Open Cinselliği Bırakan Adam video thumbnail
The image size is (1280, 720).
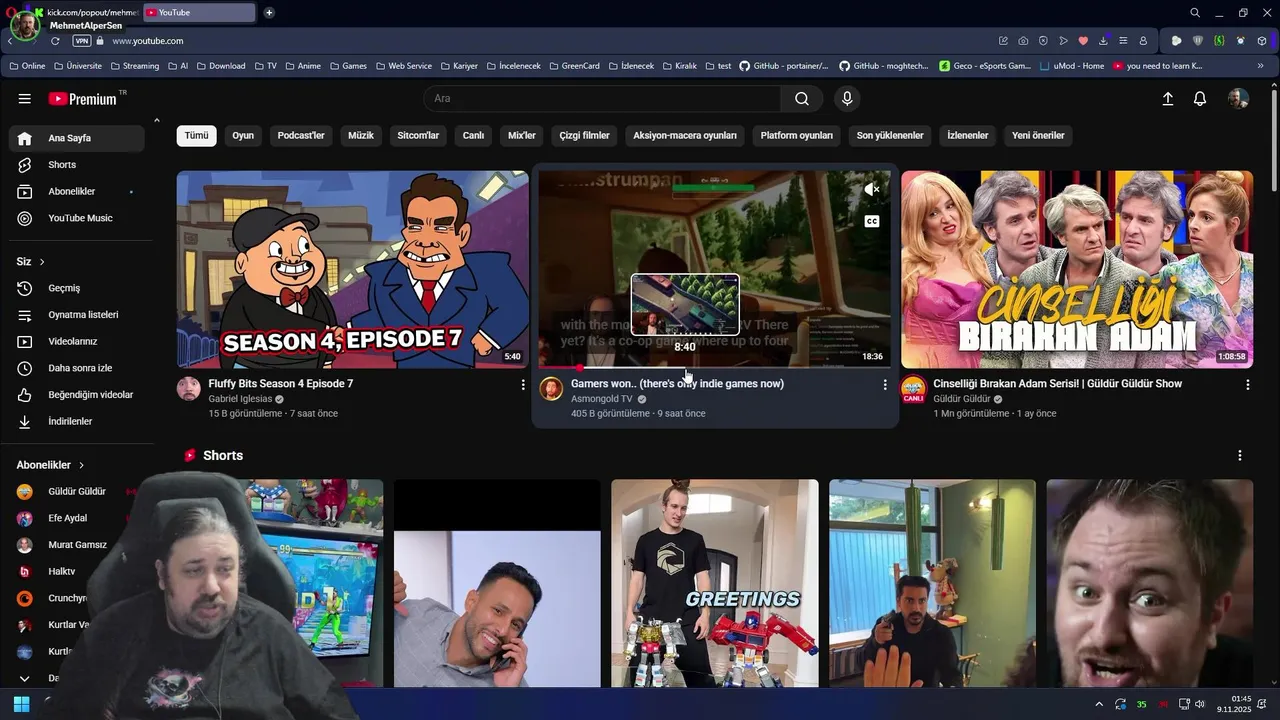click(x=1077, y=269)
